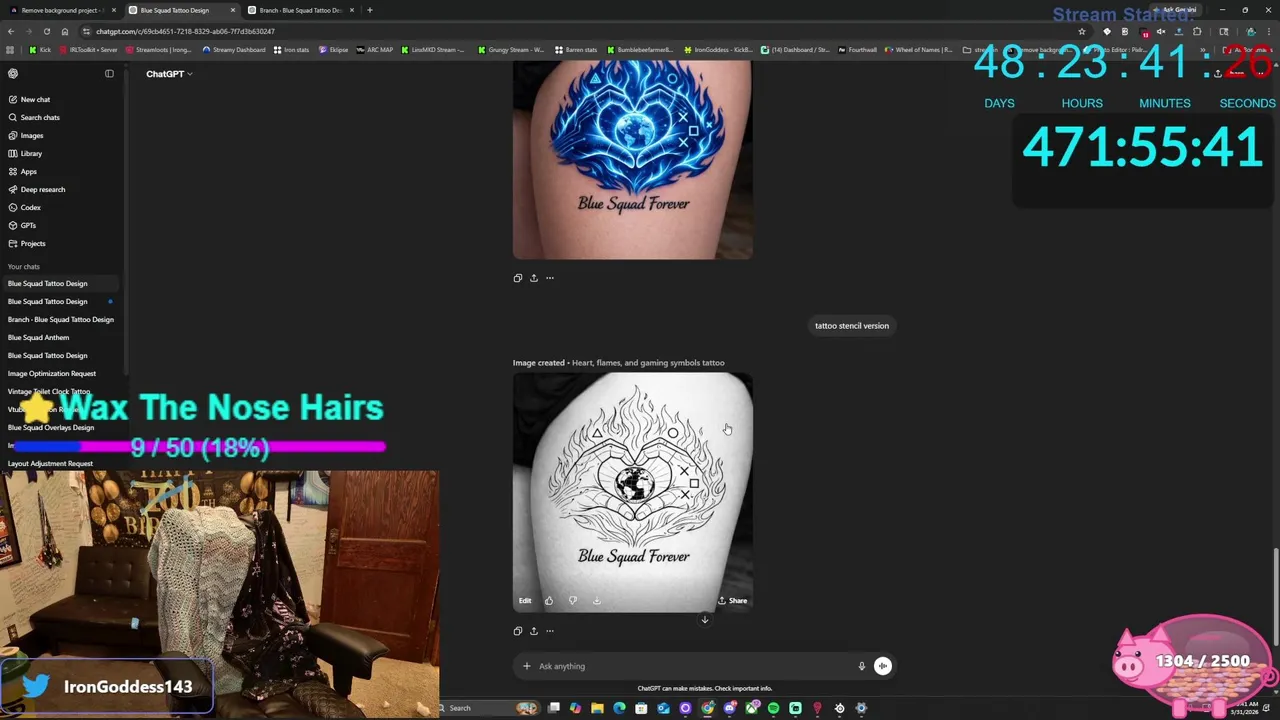Collapse the ChatGPT sidebar panel icon
Image resolution: width=1280 pixels, height=720 pixels.
[109, 73]
